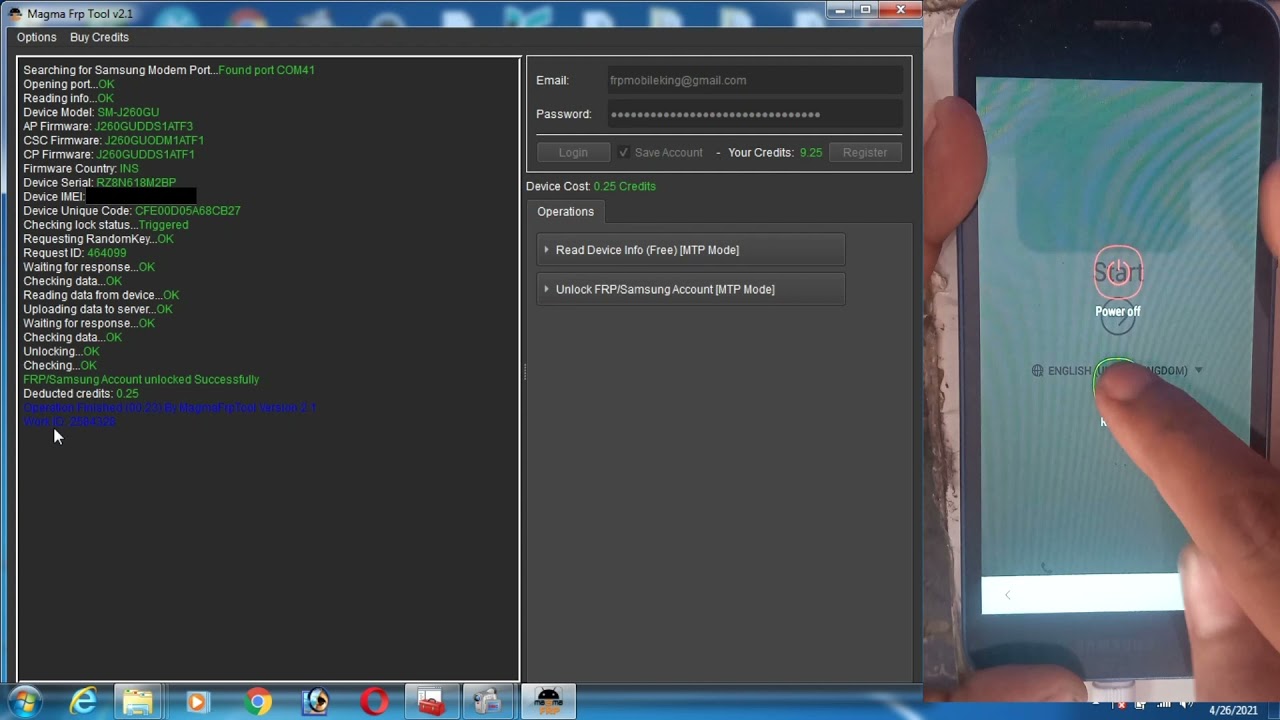The height and width of the screenshot is (720, 1280).
Task: Click Request ID '464099' value
Action: (x=107, y=252)
